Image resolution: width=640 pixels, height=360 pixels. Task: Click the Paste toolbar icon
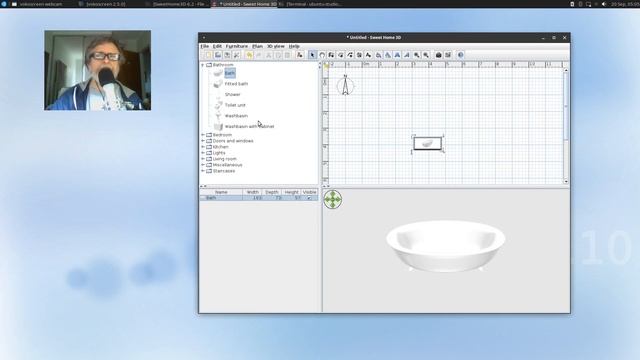[287, 55]
